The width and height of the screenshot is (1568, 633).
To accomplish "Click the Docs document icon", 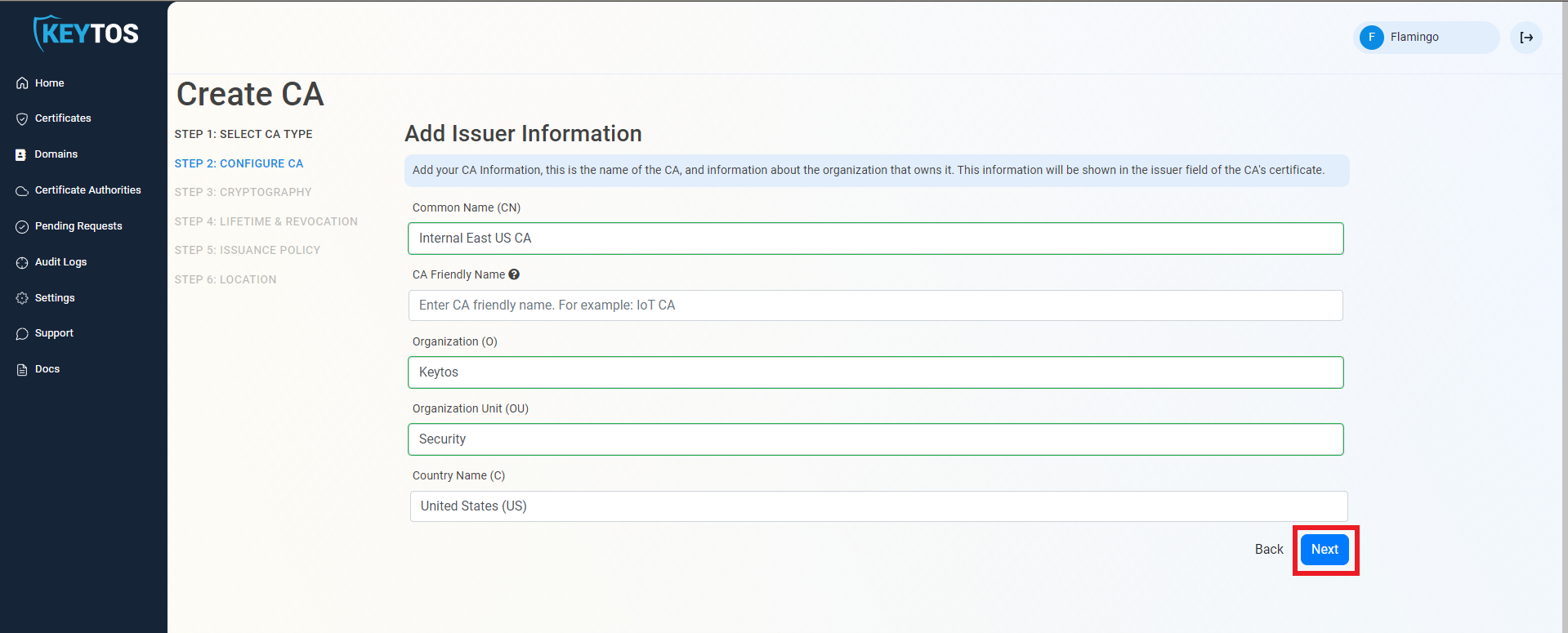I will click(22, 369).
